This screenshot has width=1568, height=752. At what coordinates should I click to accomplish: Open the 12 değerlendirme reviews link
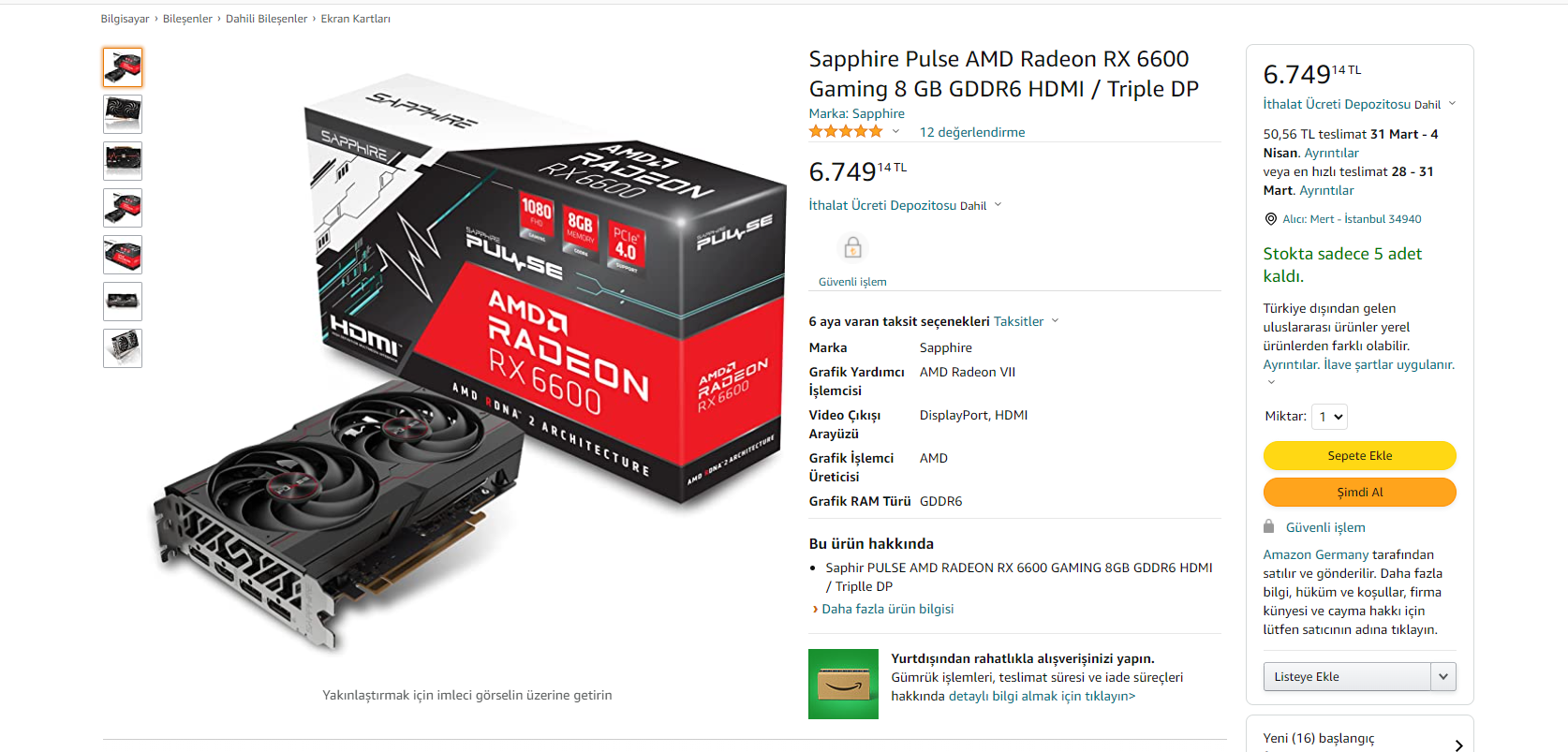click(972, 132)
